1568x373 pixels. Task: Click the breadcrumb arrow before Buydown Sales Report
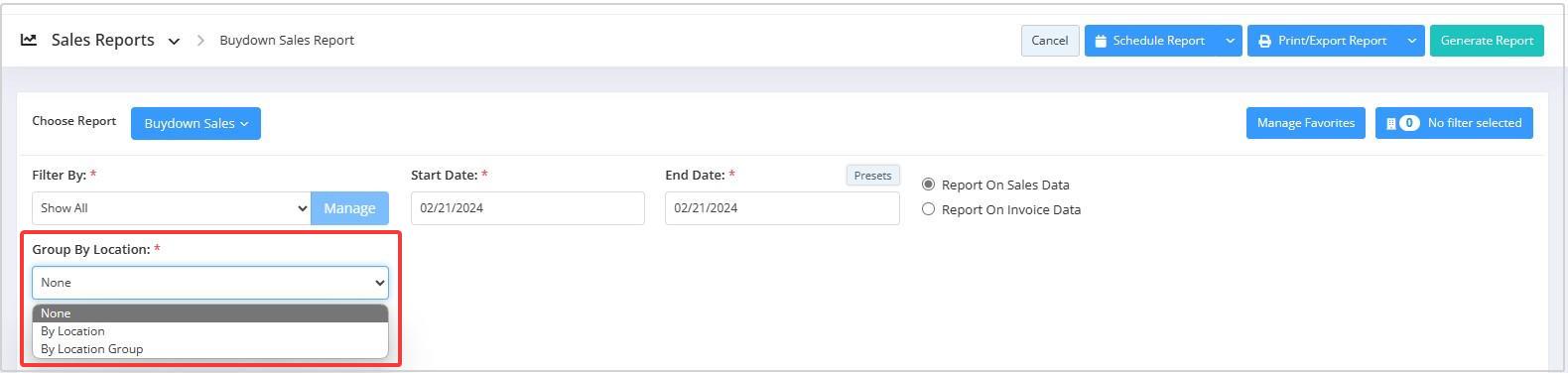click(199, 41)
